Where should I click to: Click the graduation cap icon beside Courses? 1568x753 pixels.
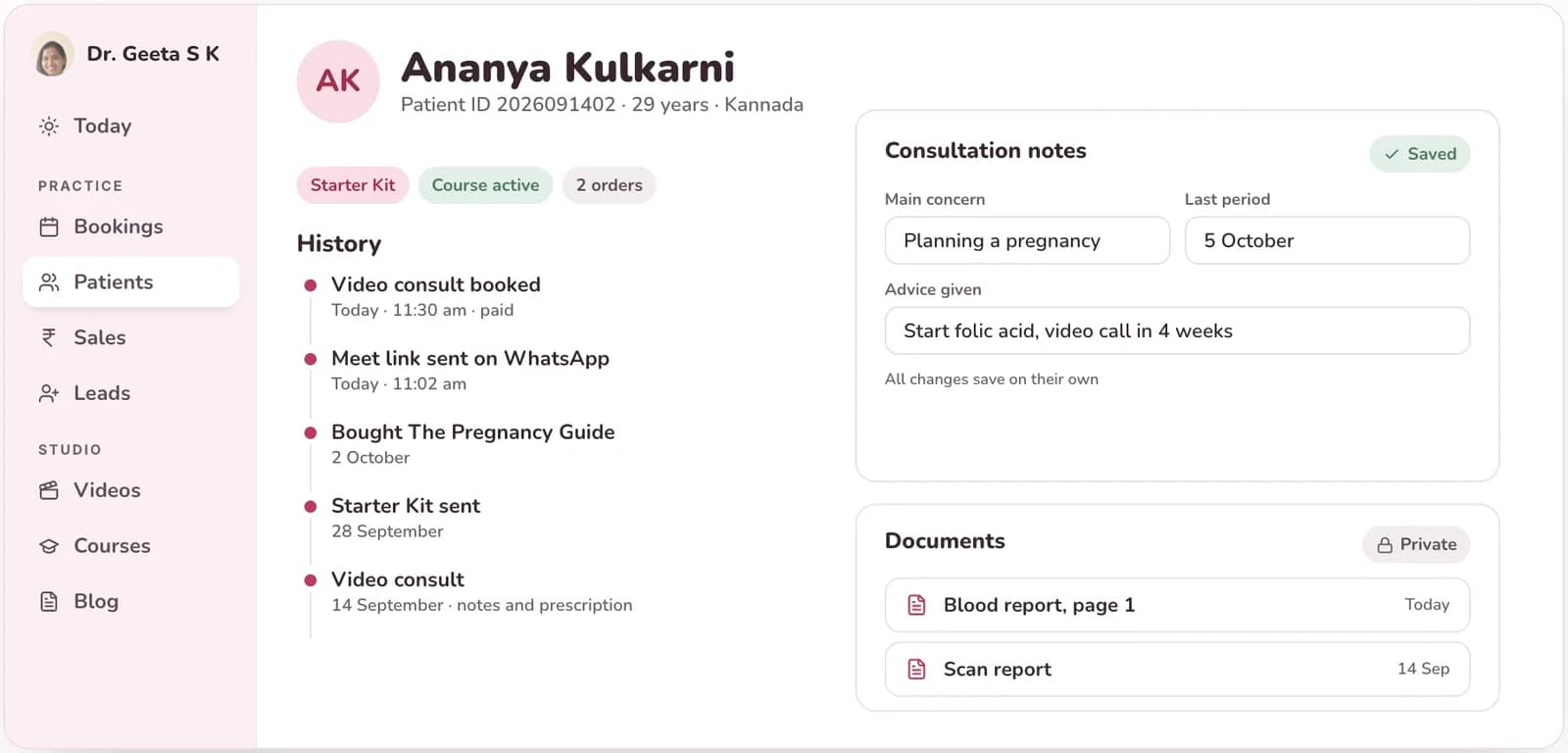[49, 546]
